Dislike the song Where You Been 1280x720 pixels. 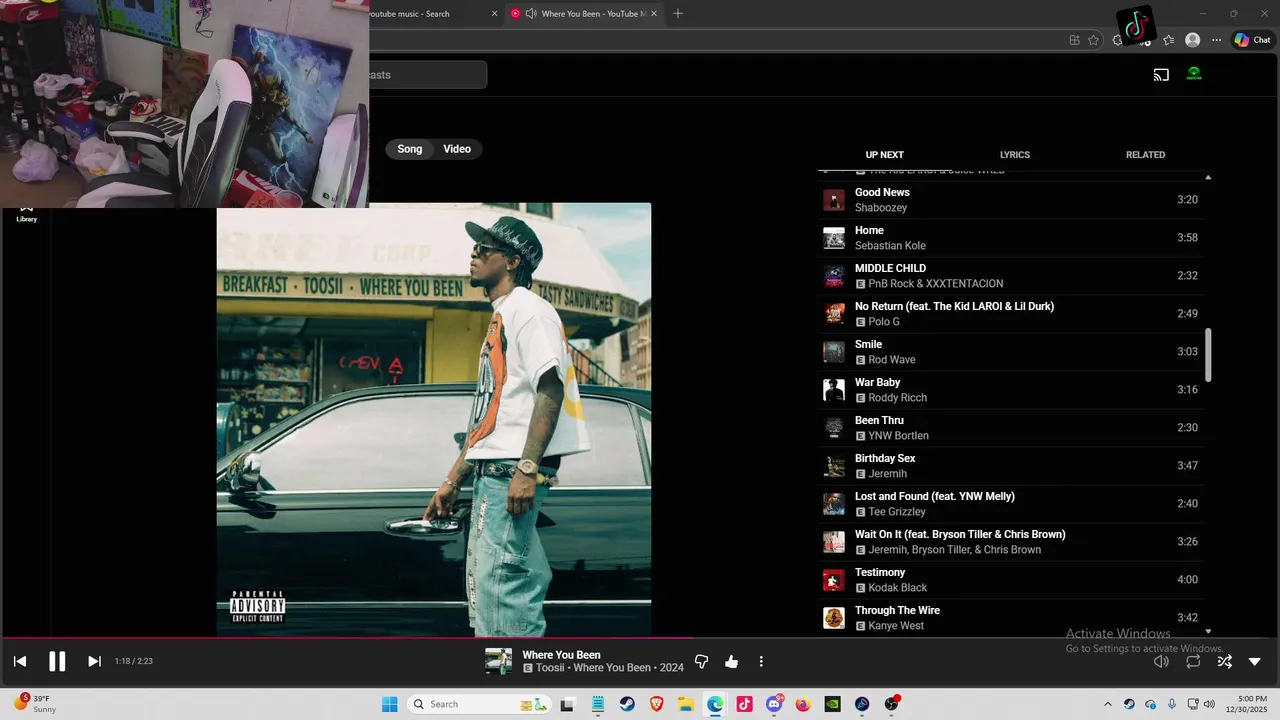click(701, 661)
